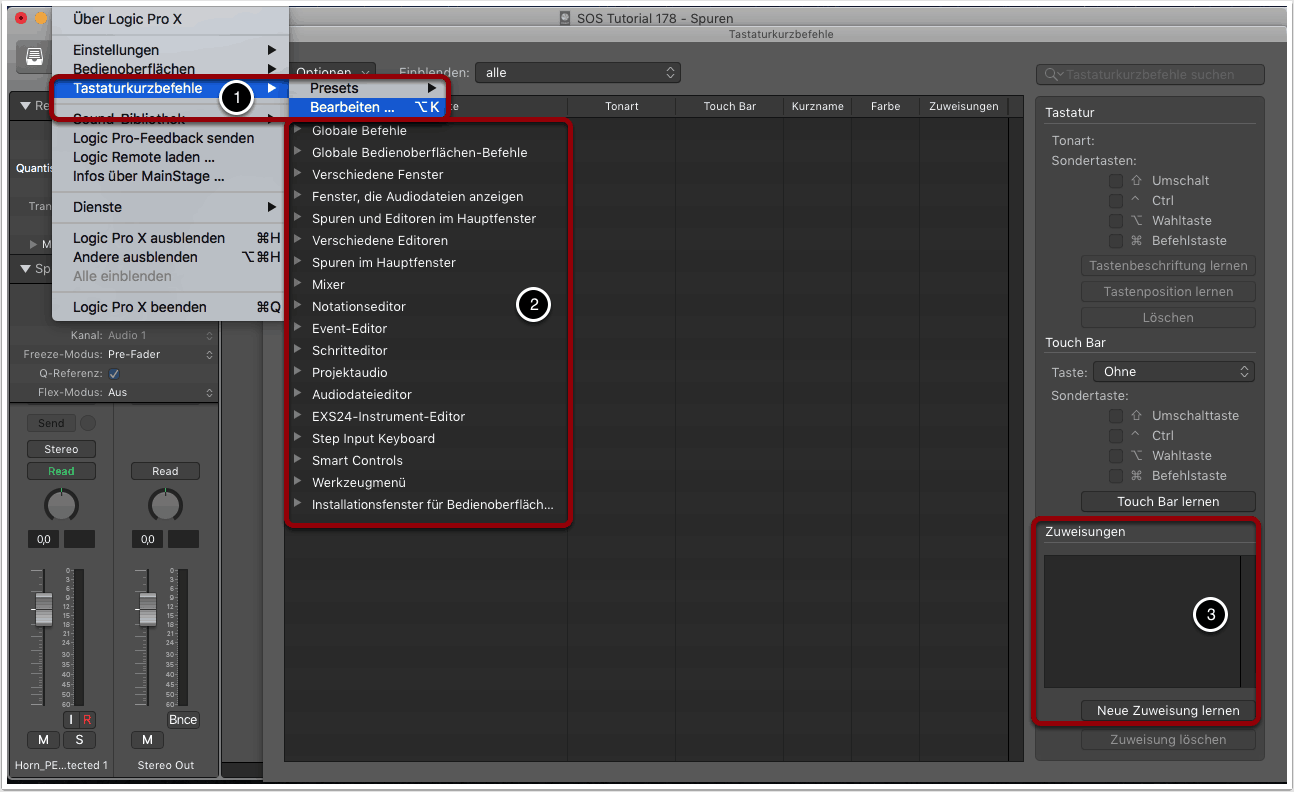Click green Read automation button on Horn channel
This screenshot has height=792, width=1294.
(61, 471)
